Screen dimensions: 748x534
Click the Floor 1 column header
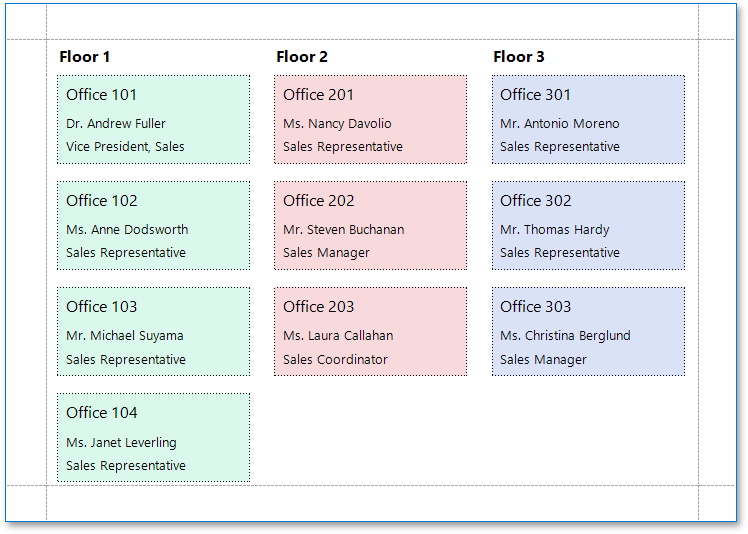(85, 57)
